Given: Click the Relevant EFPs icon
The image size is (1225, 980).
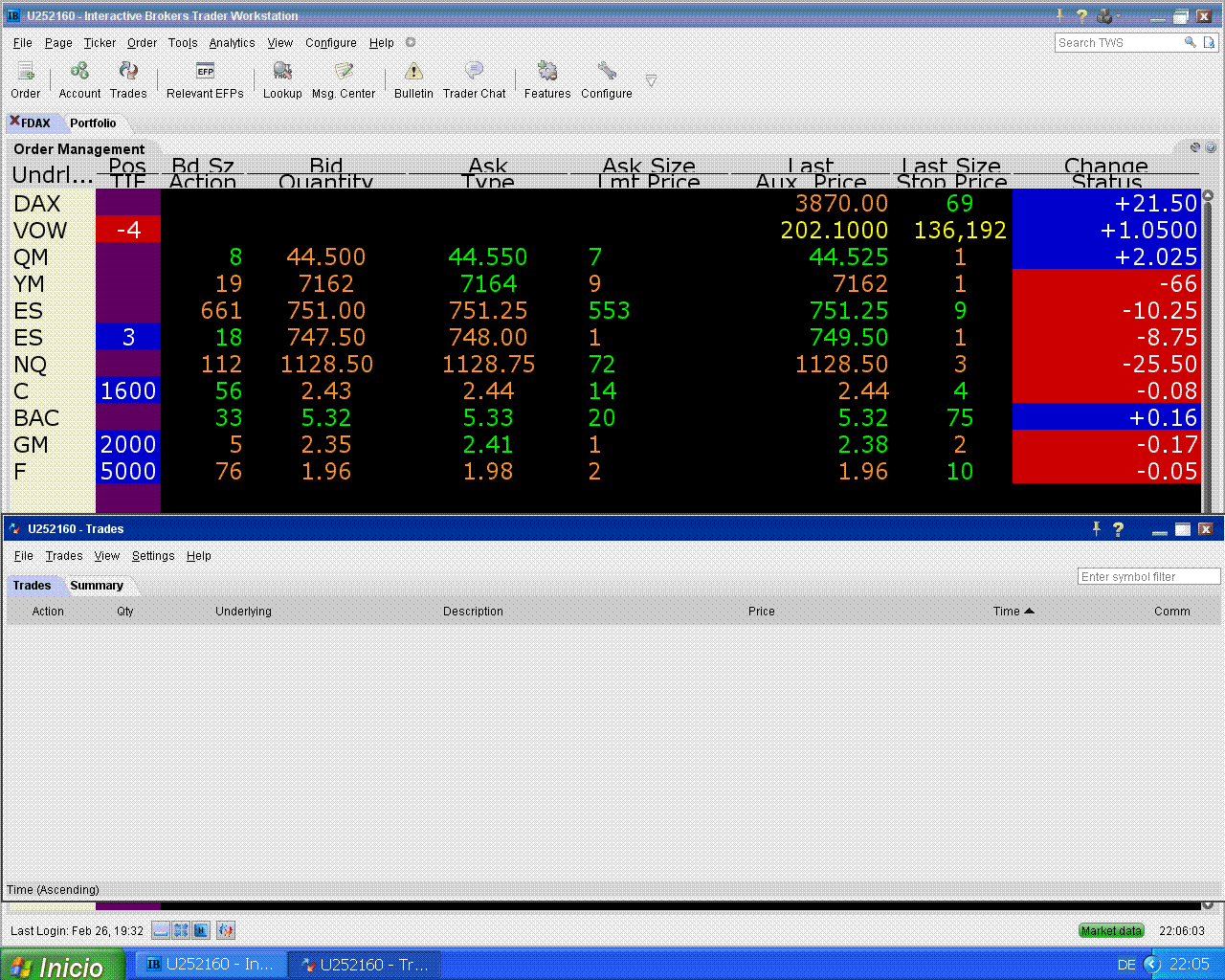Looking at the screenshot, I should coord(205,72).
